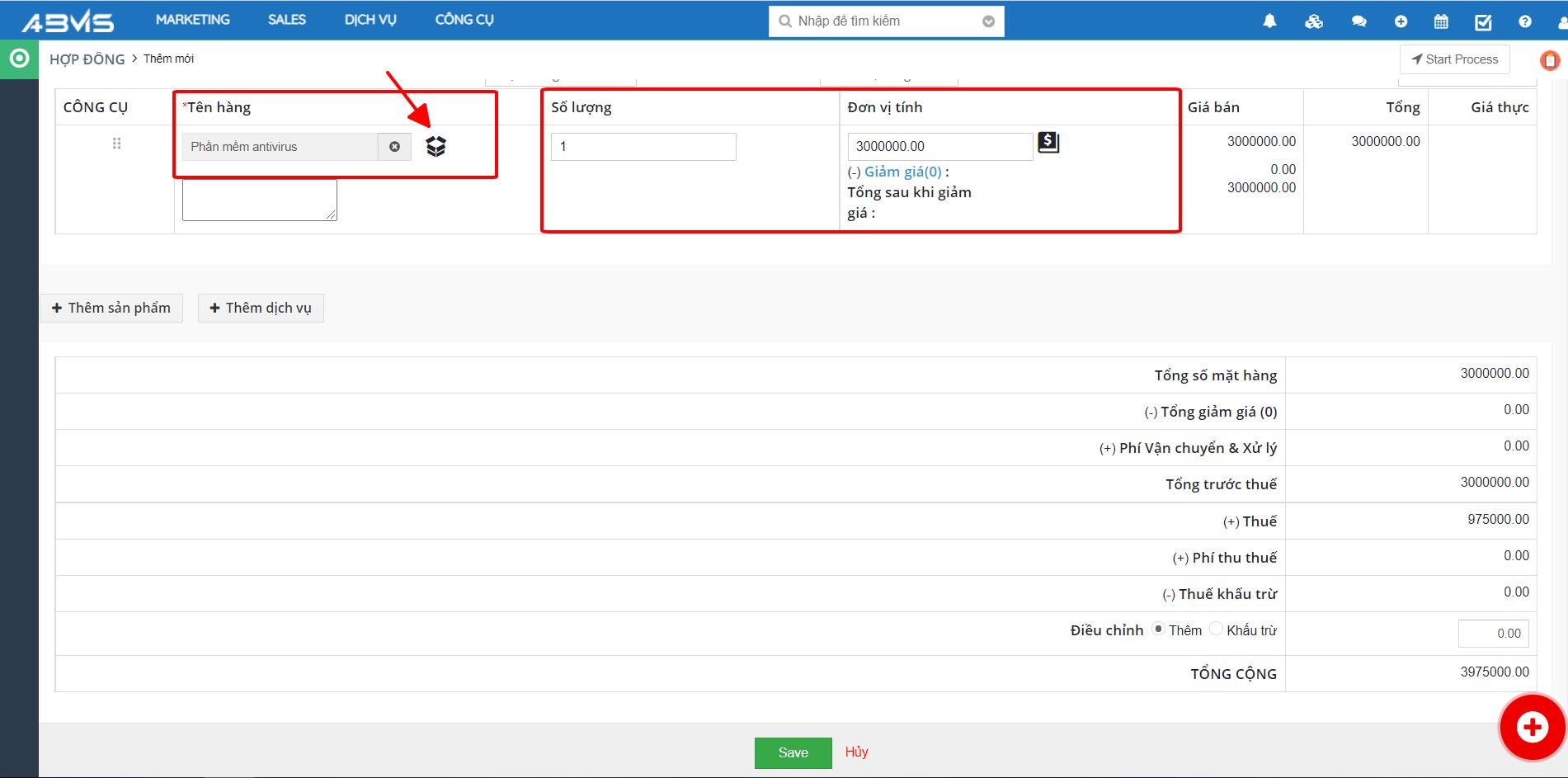The height and width of the screenshot is (778, 1568).
Task: Select the 'Khấu trừ' adjustment radio button
Action: click(x=1216, y=629)
